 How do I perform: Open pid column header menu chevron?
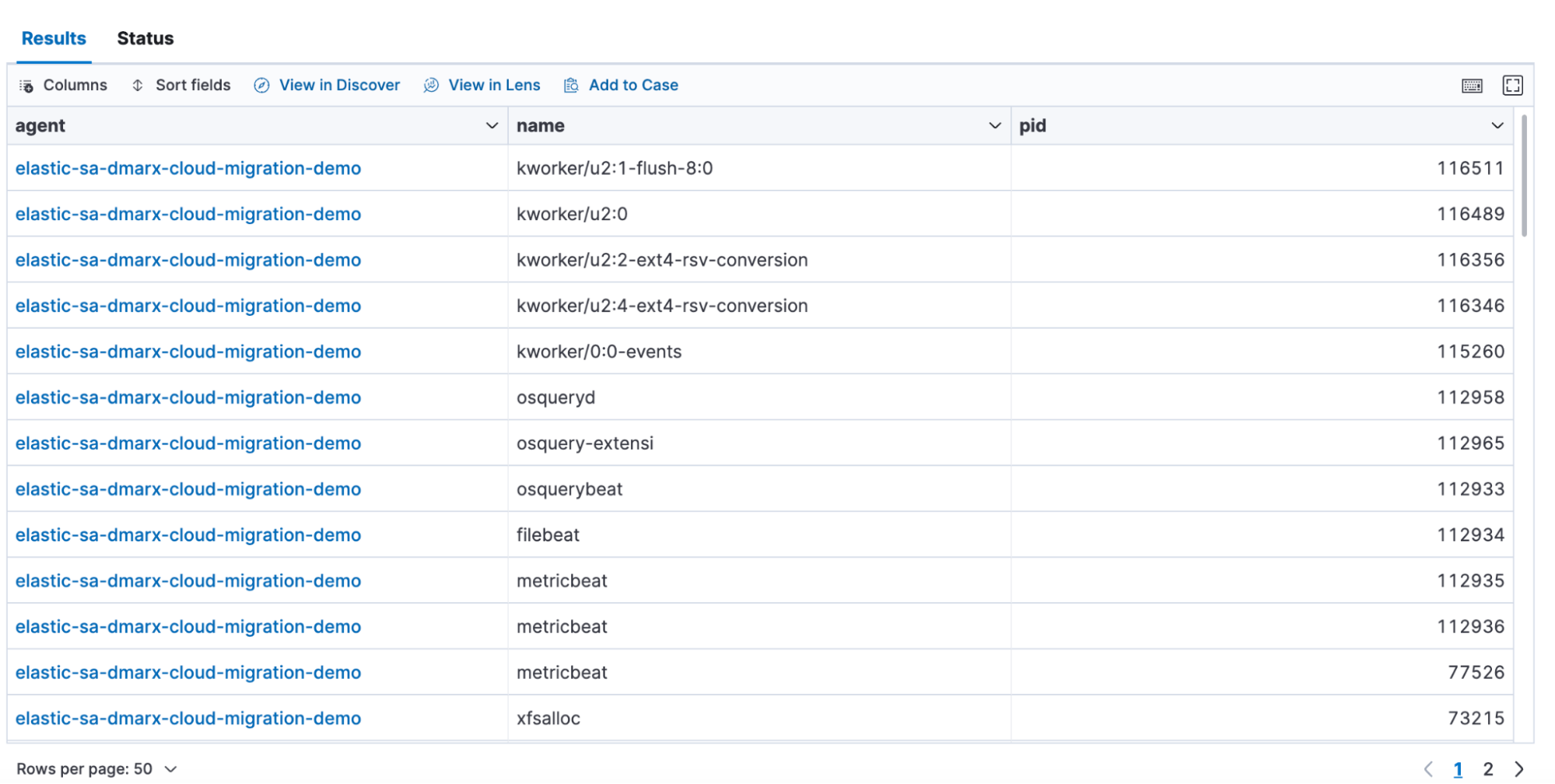[x=1497, y=126]
